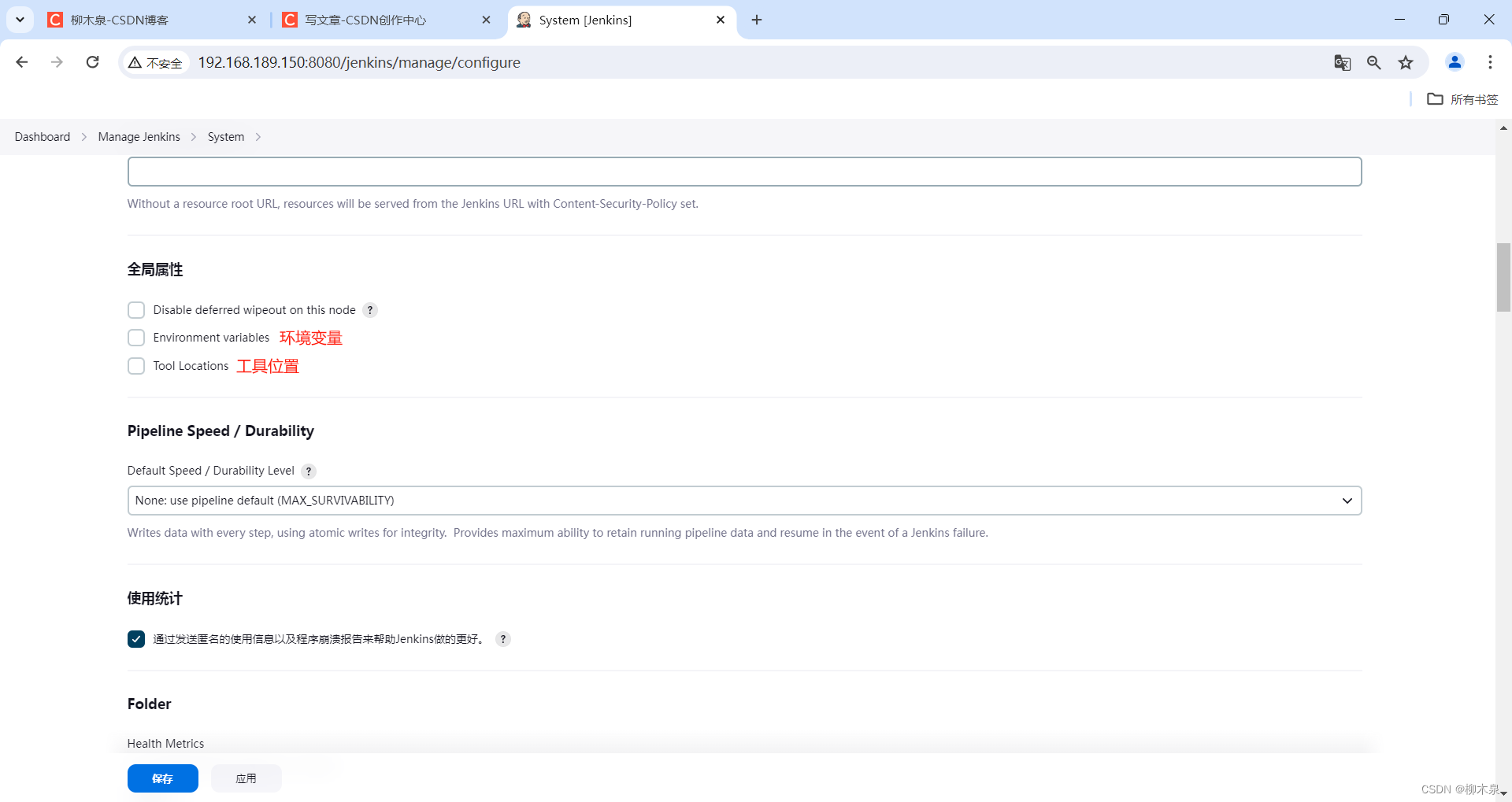The width and height of the screenshot is (1512, 802).
Task: Open a new browser tab
Action: 757,20
